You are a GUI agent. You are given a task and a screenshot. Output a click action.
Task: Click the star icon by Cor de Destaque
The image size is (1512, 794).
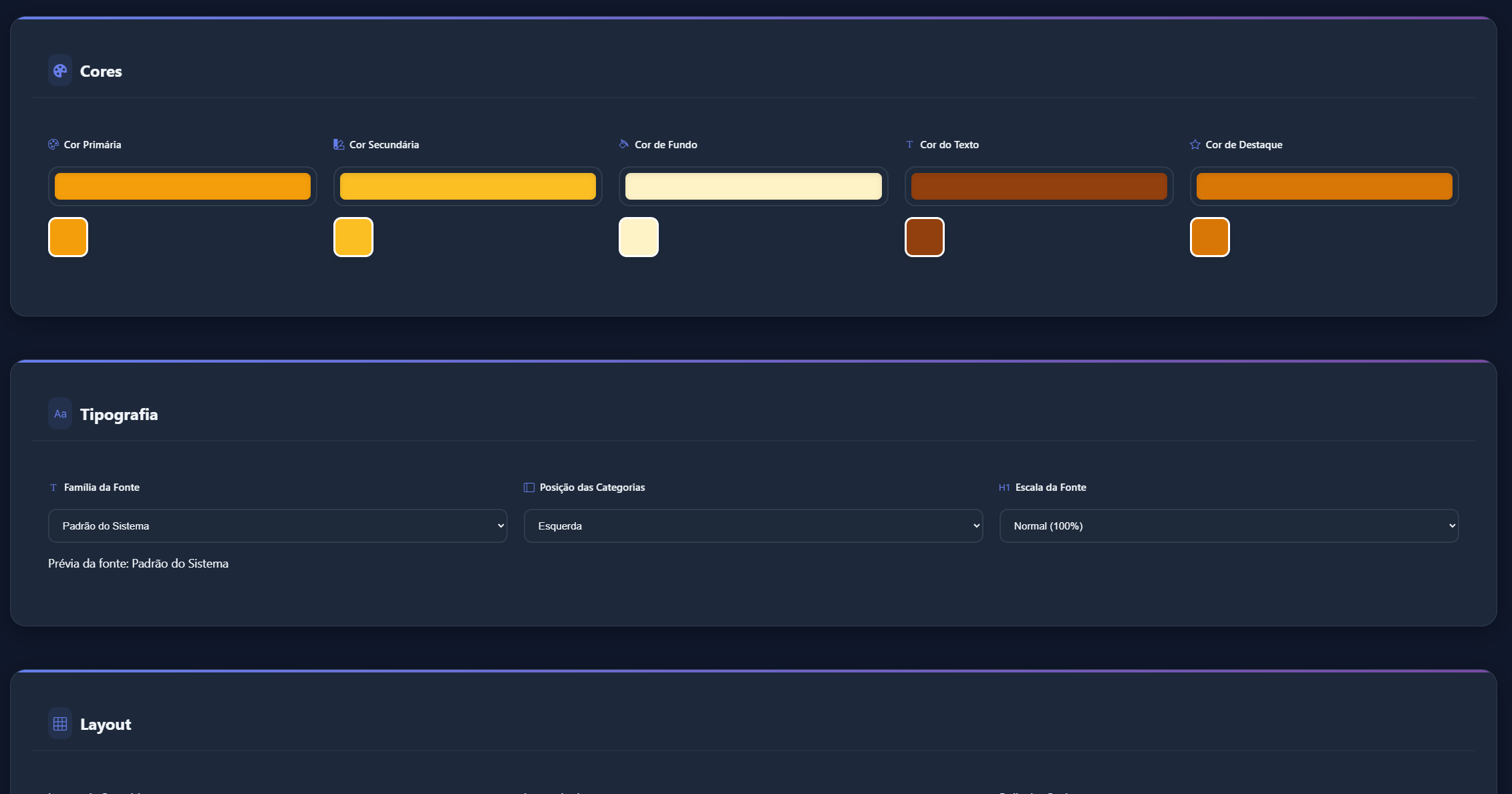[1195, 144]
